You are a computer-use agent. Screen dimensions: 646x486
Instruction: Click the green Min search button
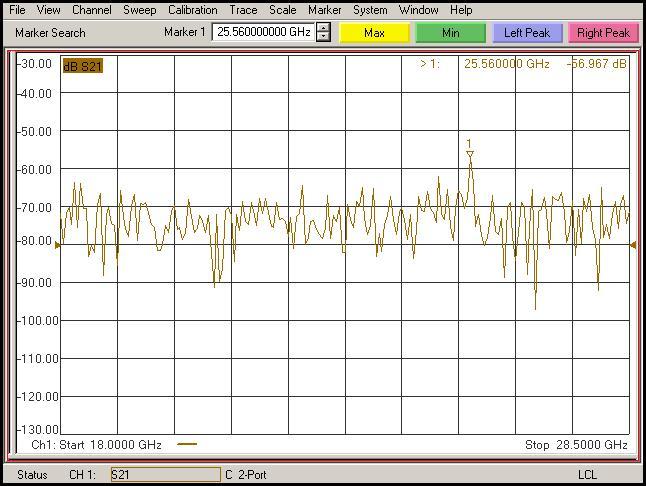click(451, 33)
